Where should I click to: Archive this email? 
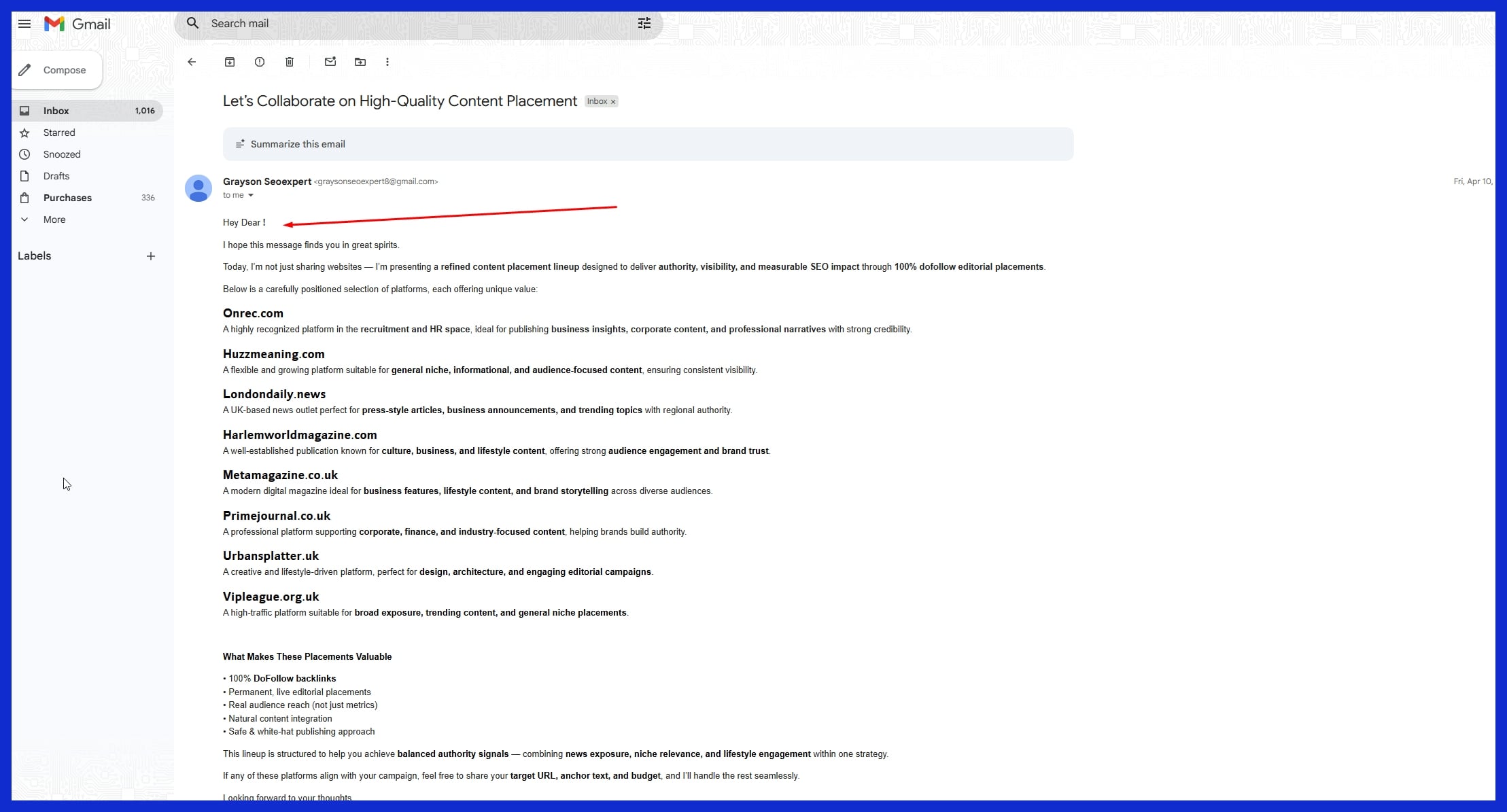230,62
